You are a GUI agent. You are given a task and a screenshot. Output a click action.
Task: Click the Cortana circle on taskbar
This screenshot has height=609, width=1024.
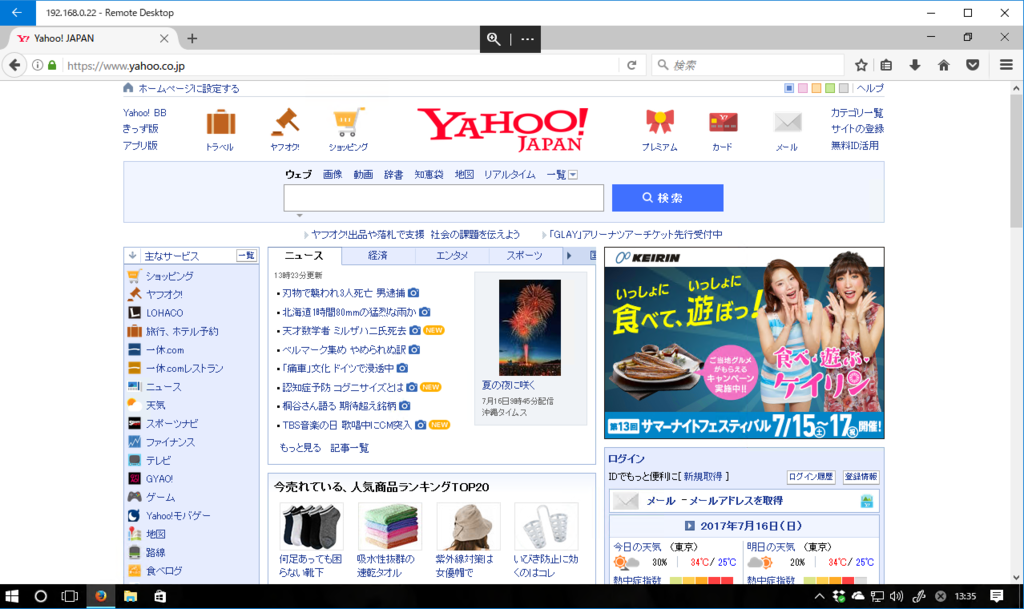40,596
